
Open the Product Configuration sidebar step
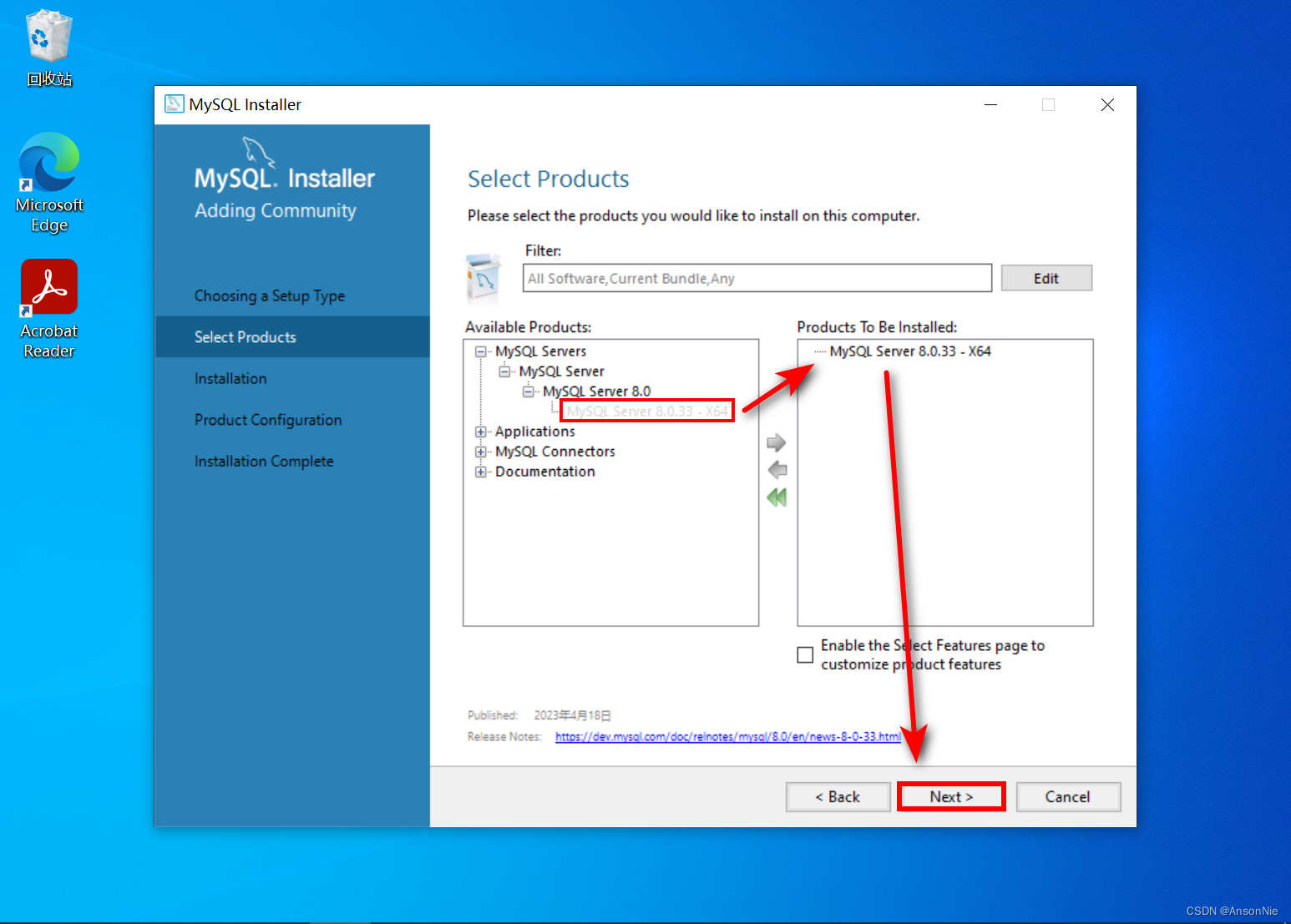click(268, 420)
